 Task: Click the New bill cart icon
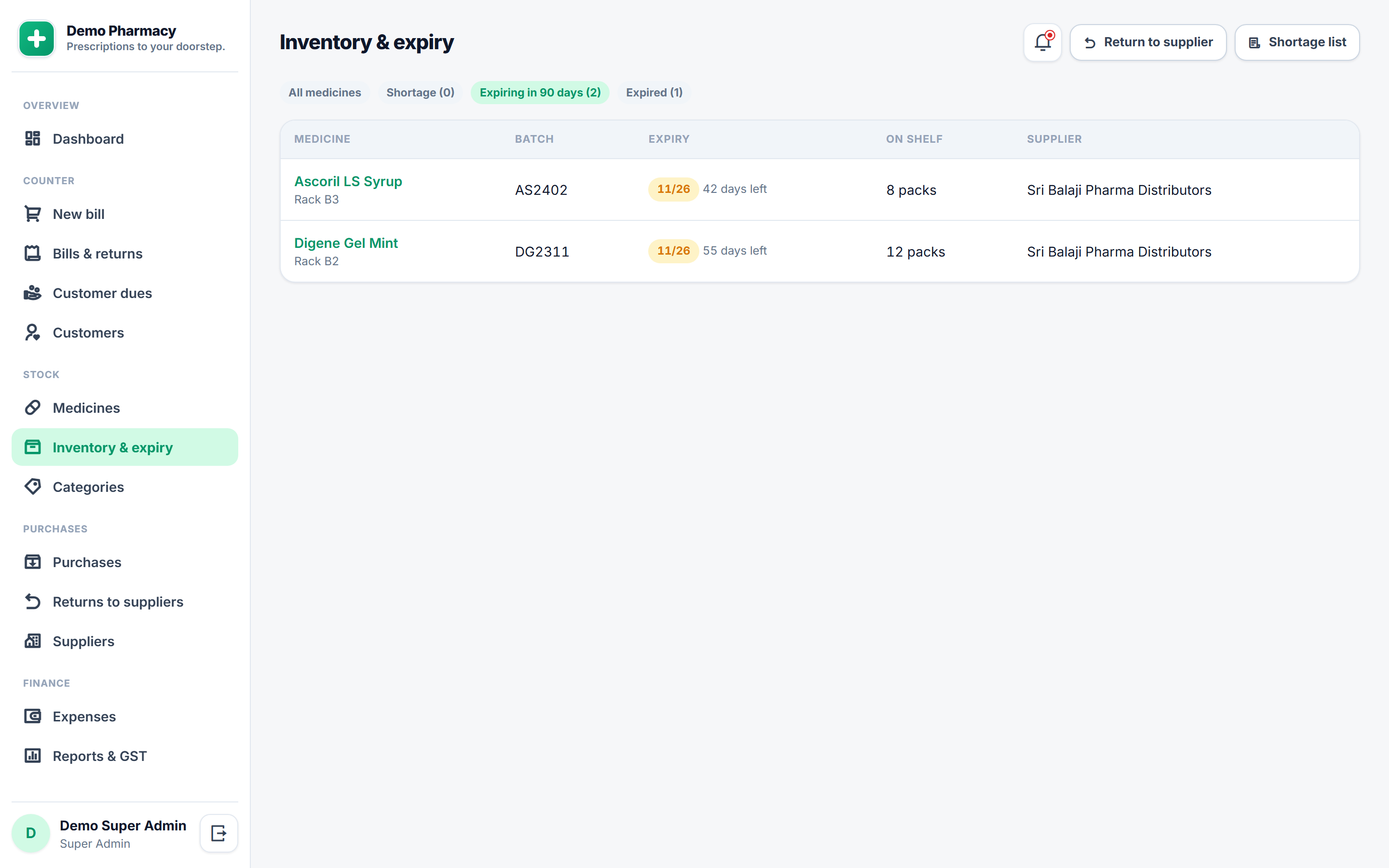coord(33,214)
